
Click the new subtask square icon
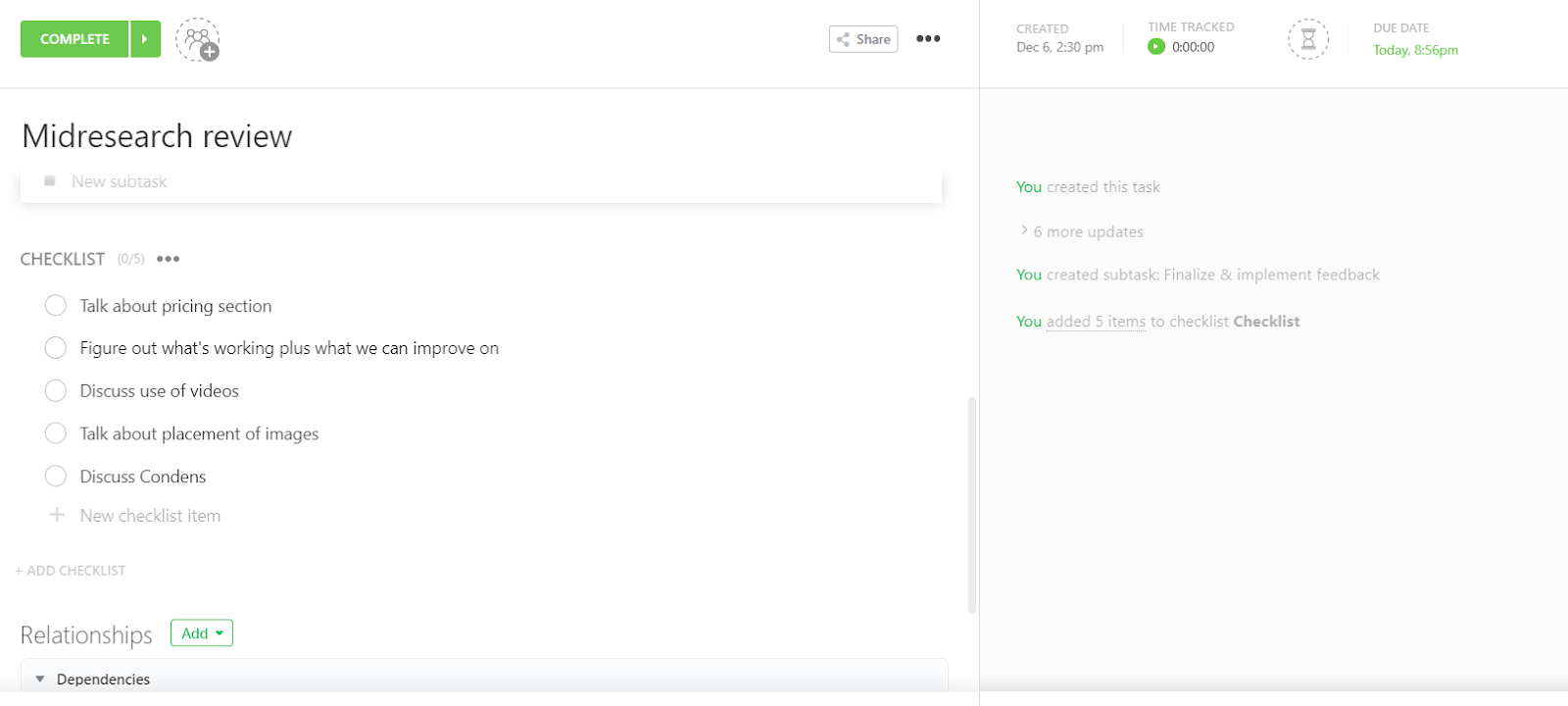tap(50, 181)
